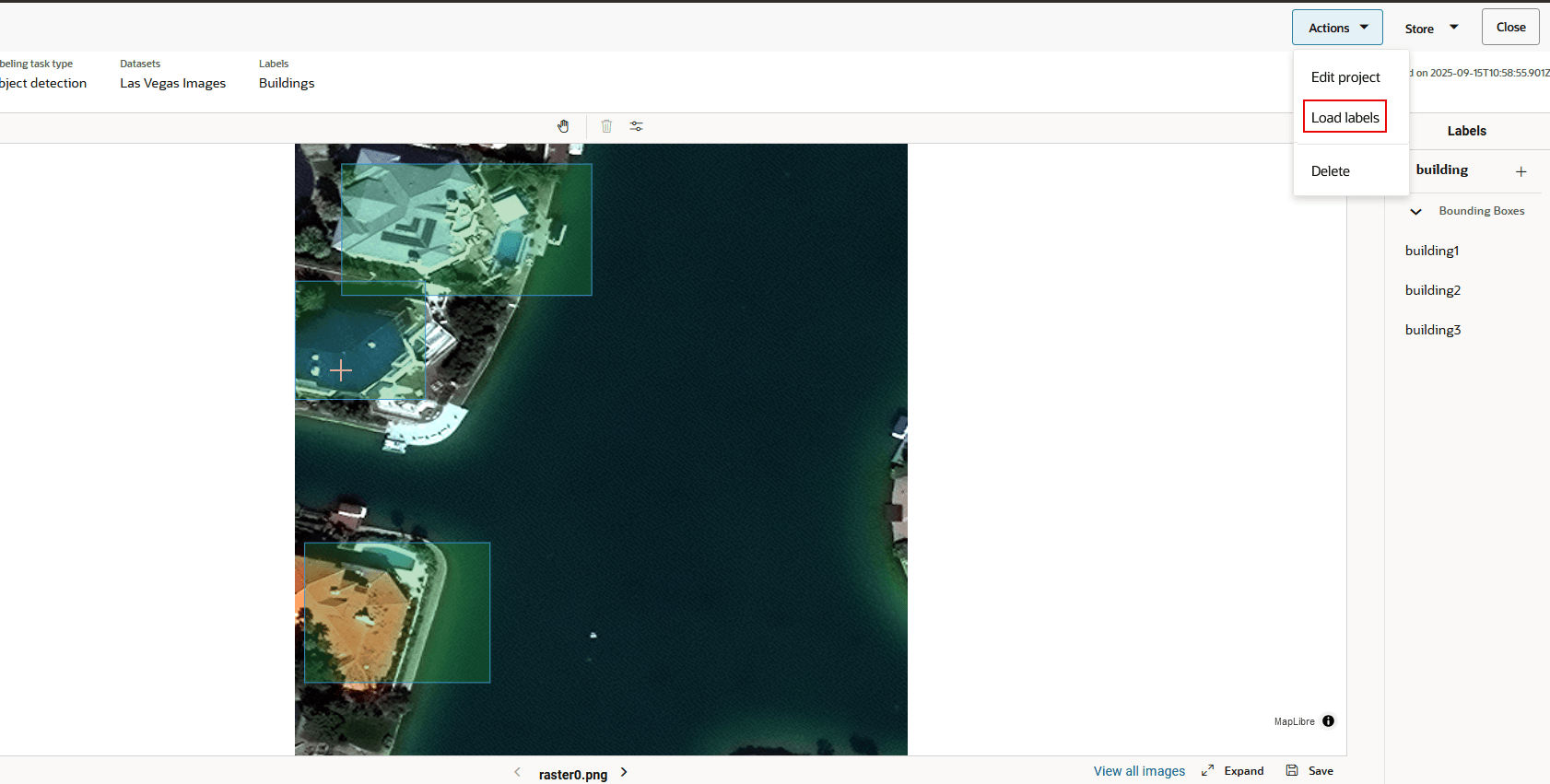Screen dimensions: 1550x784
Task: Open the Store dropdown
Action: (1431, 28)
